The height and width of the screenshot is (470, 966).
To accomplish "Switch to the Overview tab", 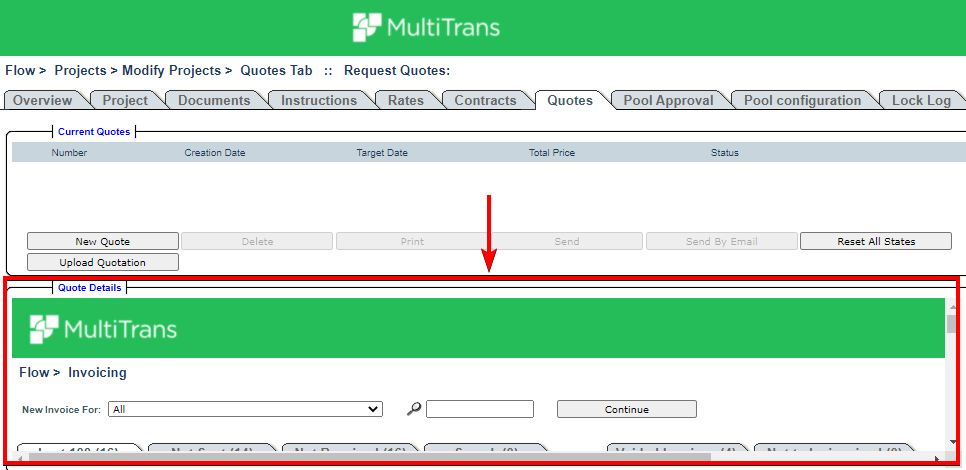I will click(43, 100).
